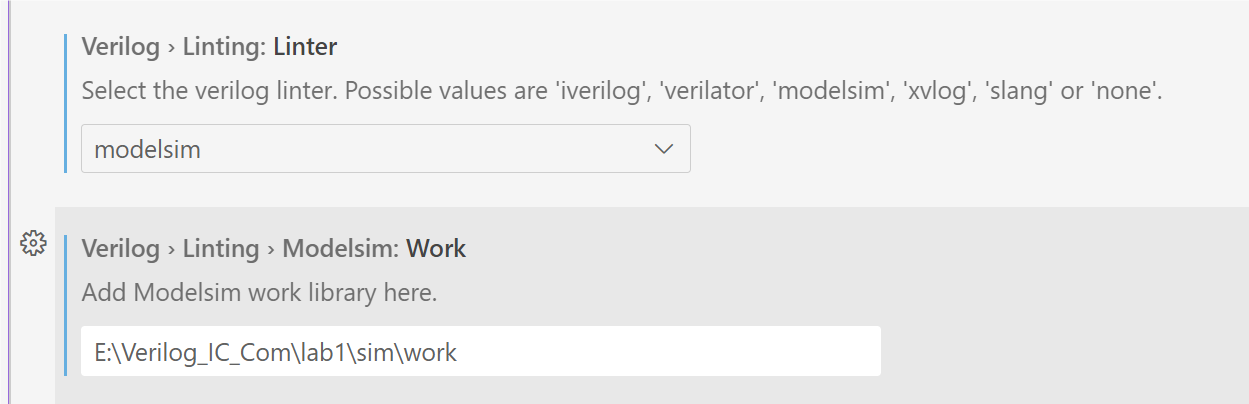Select the 'Verilog › Linting › Modelsim: Work' title
The image size is (1249, 404).
coord(273,248)
